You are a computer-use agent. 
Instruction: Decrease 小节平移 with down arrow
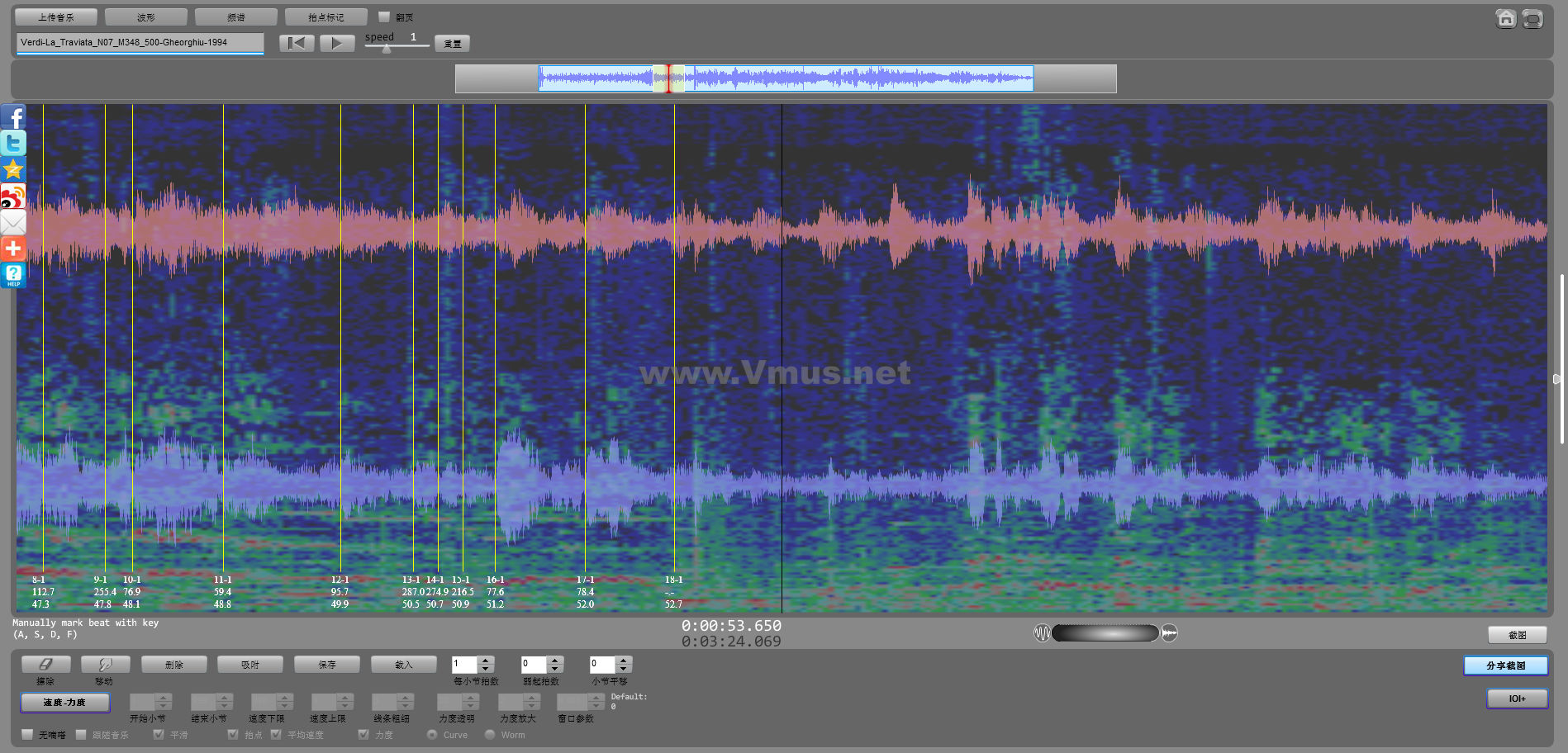point(624,668)
